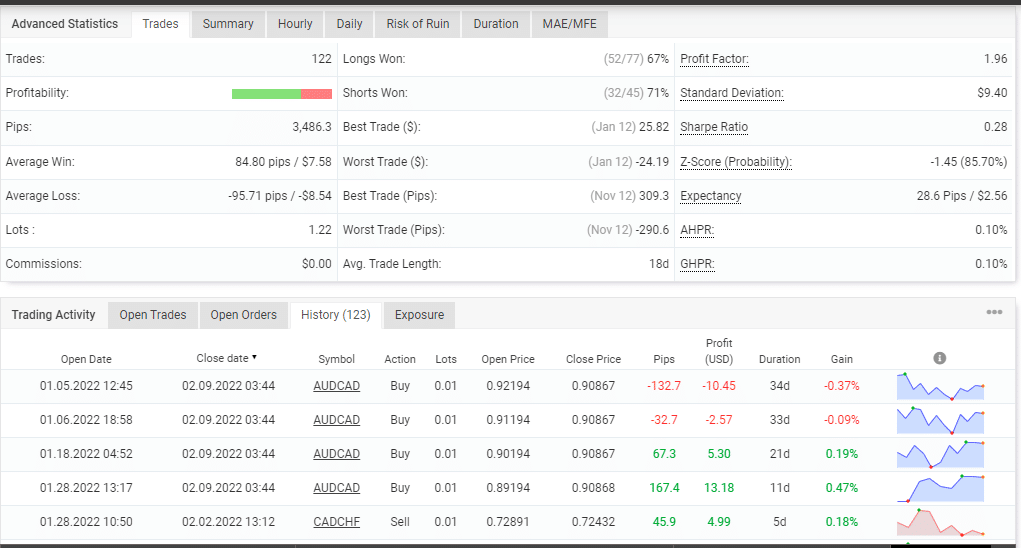The width and height of the screenshot is (1021, 548).
Task: Open the Duration tab
Action: 496,24
